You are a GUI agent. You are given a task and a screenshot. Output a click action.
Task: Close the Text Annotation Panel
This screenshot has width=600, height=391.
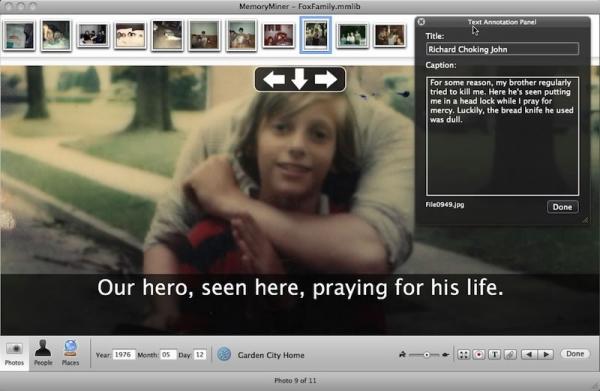point(421,22)
